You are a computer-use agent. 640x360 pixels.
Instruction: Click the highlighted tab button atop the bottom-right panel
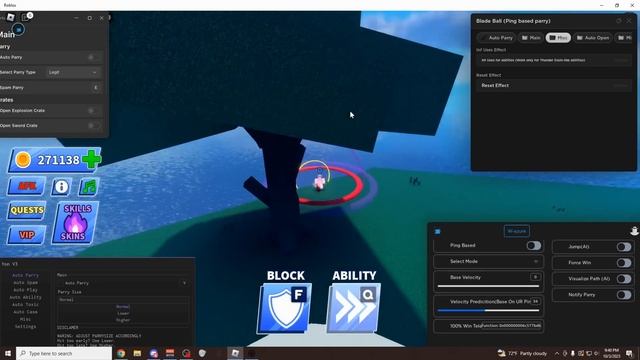(x=516, y=231)
